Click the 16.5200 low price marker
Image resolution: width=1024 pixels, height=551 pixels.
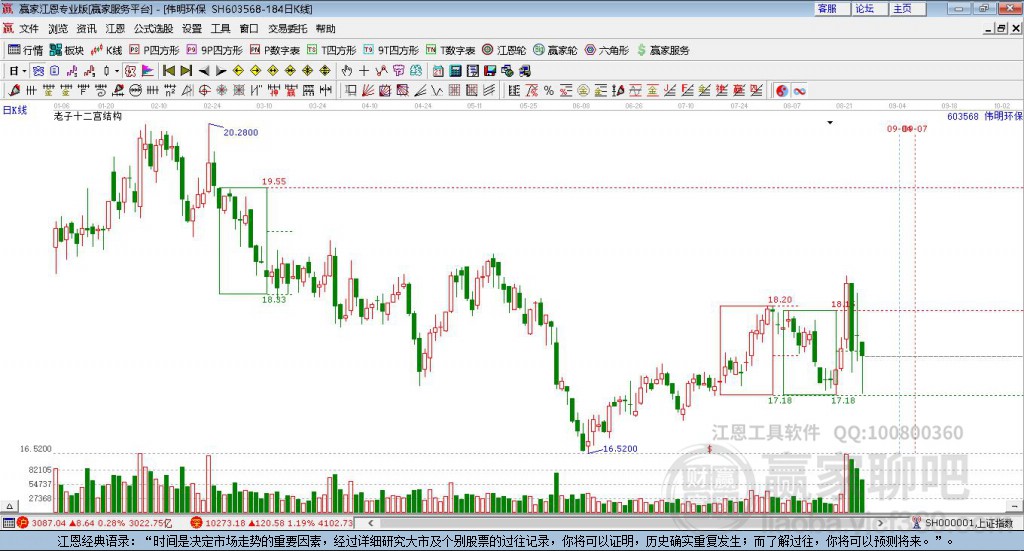click(x=620, y=449)
